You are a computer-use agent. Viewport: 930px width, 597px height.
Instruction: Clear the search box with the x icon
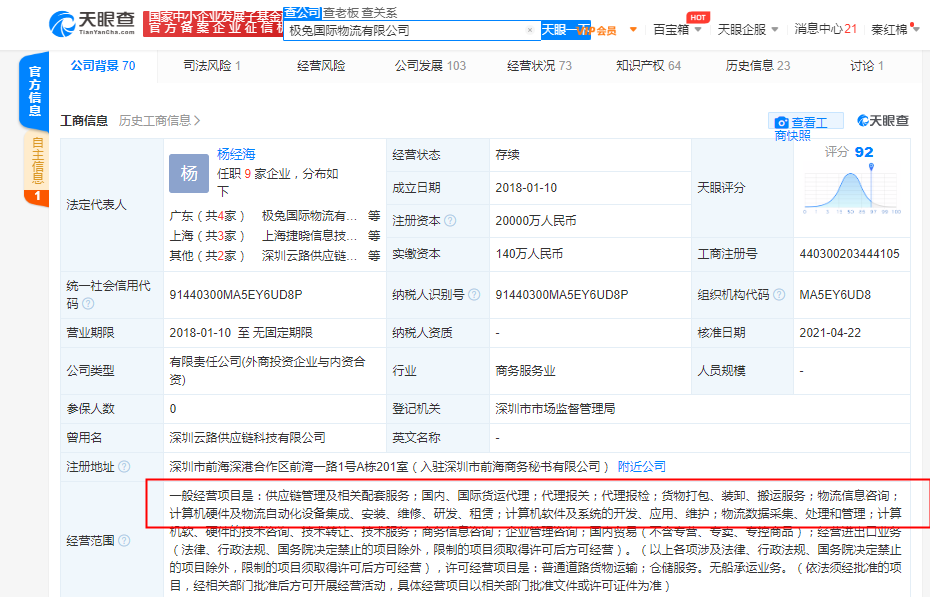point(530,30)
